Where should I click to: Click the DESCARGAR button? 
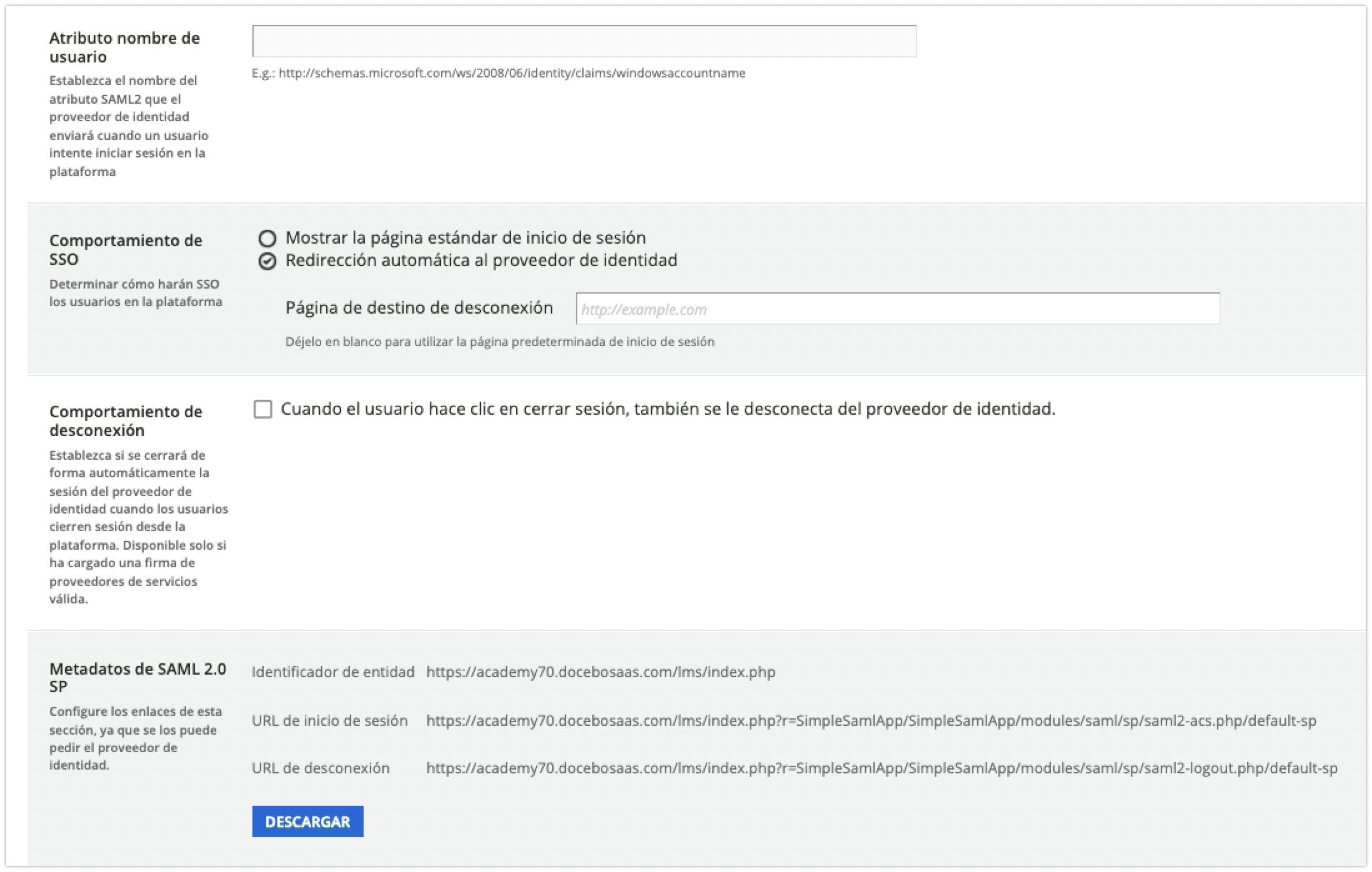coord(307,821)
